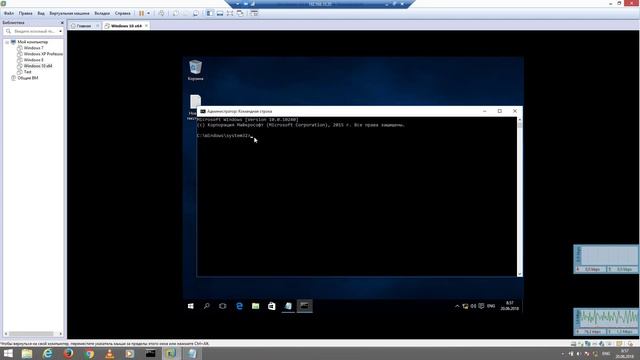Viewport: 640px width, 360px height.
Task: Close the Главная tab
Action: click(x=98, y=26)
